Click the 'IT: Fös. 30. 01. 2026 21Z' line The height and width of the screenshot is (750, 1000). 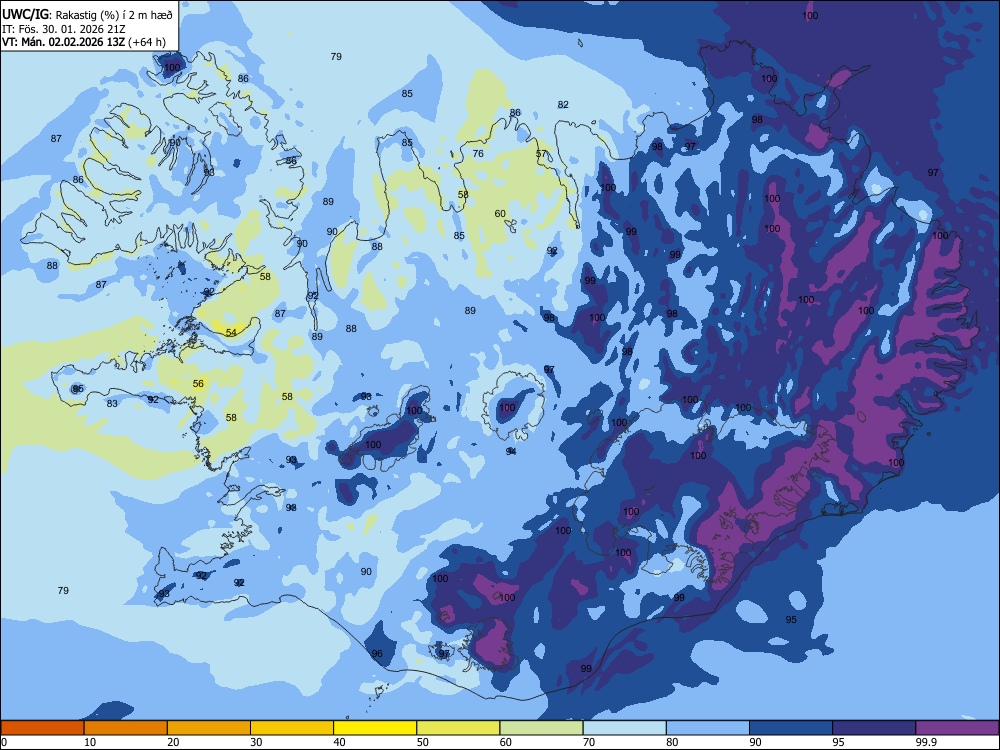point(63,29)
